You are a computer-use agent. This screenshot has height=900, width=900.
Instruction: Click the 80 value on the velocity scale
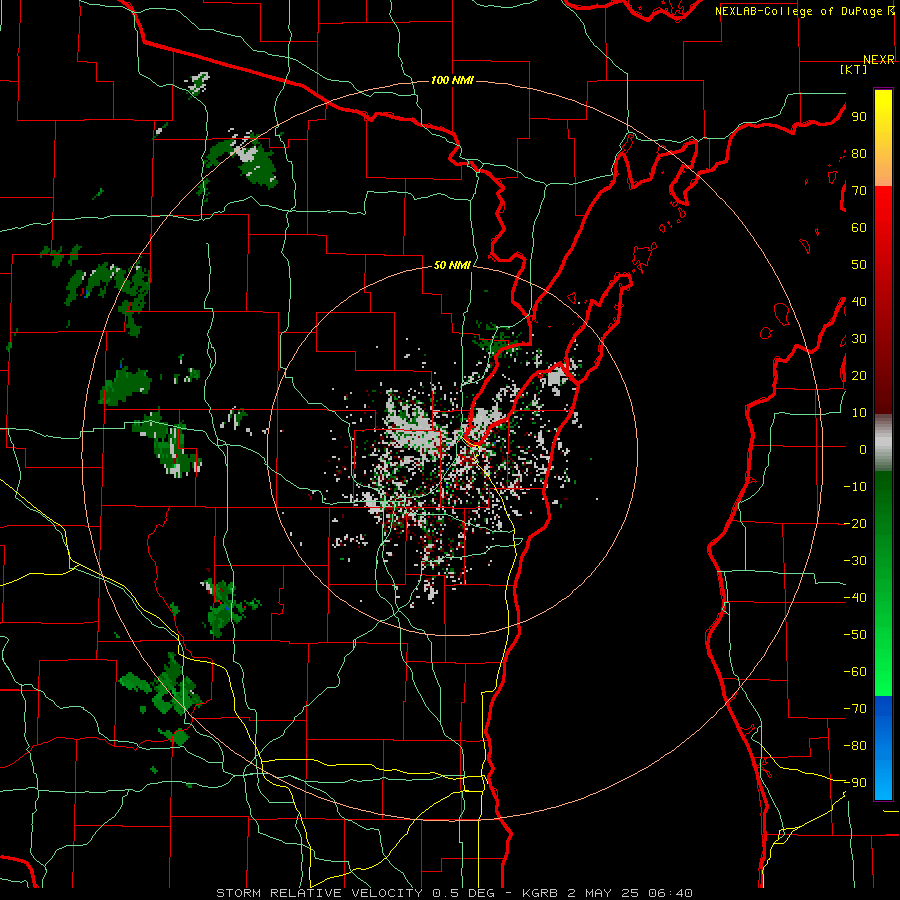859,153
